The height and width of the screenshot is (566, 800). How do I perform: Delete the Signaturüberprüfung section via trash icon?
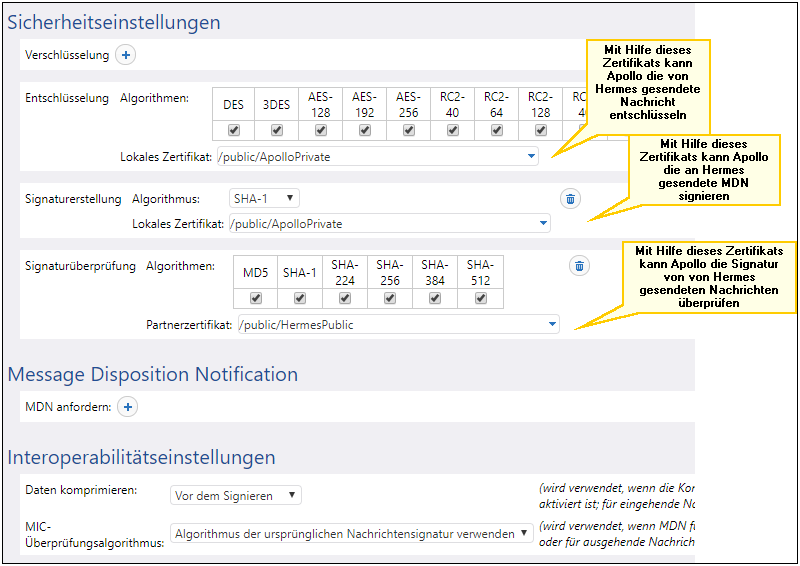(x=579, y=266)
